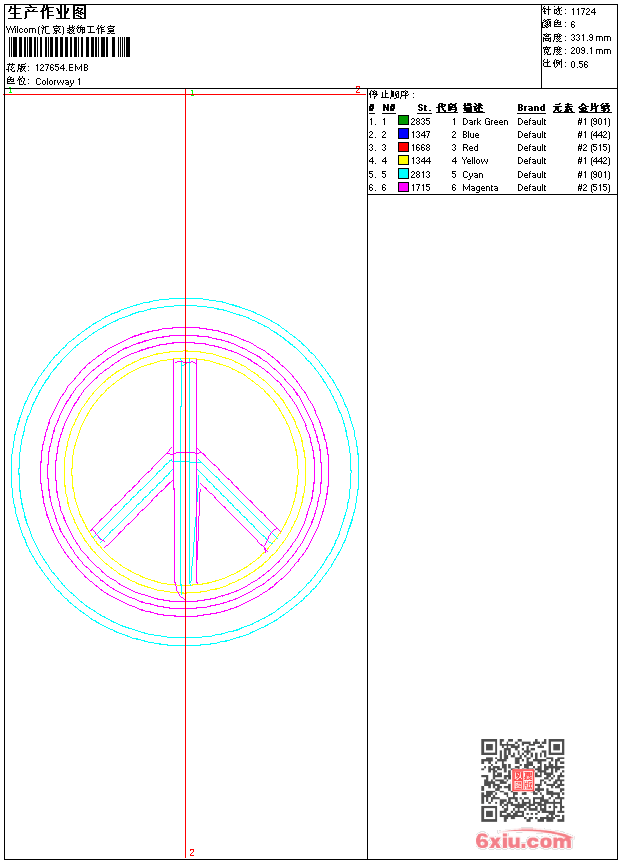Screen dimensions: 620x860
Task: Select Default brand in Red row
Action: [532, 148]
